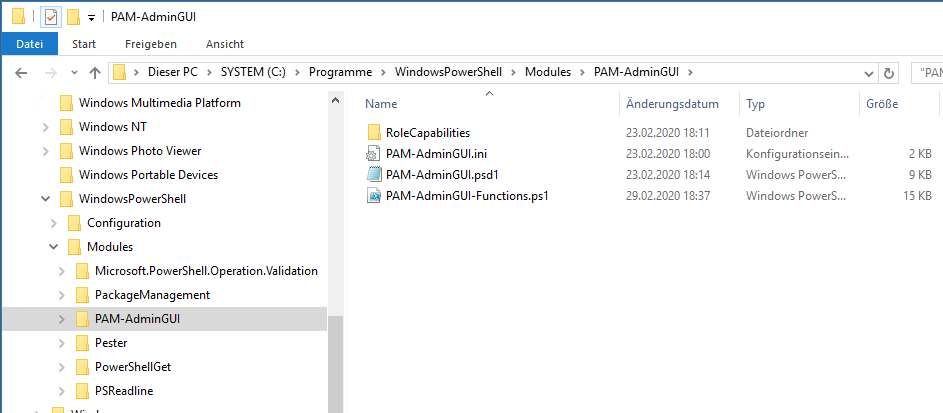
Task: Click the Modules folder icon in tree
Action: pyautogui.click(x=75, y=247)
